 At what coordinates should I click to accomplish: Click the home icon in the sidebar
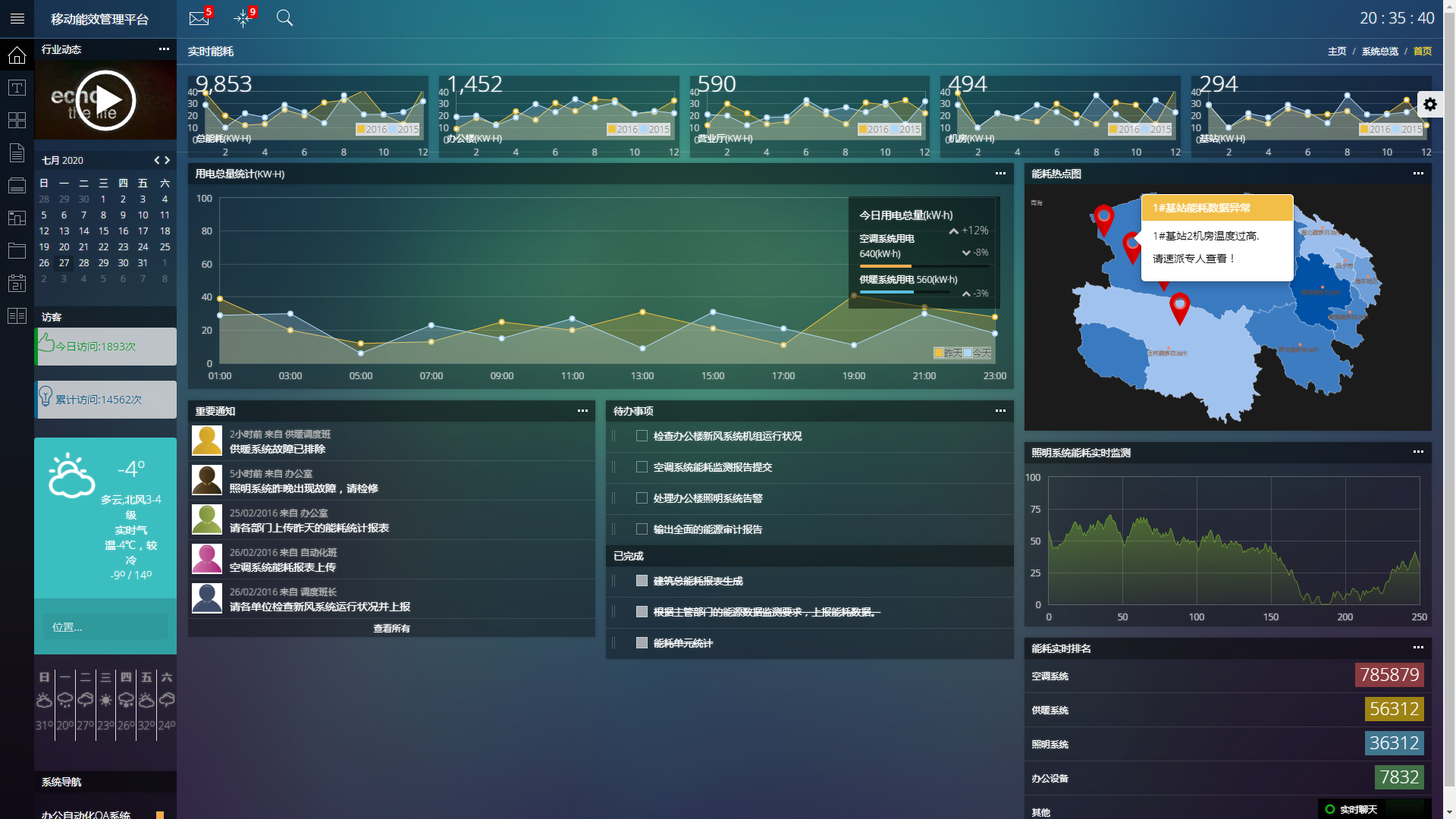point(17,55)
